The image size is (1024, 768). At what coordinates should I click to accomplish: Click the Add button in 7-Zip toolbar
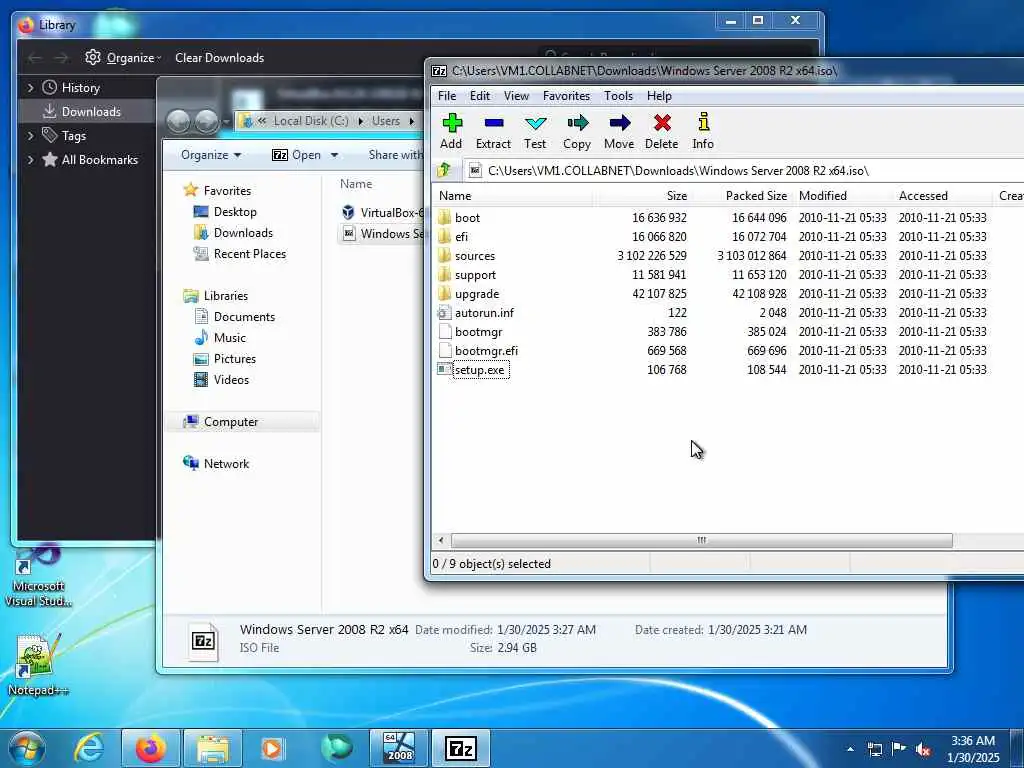(451, 131)
